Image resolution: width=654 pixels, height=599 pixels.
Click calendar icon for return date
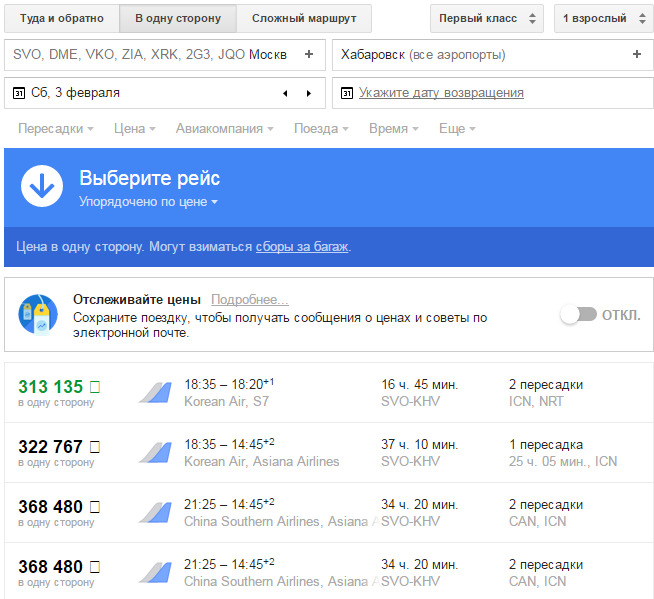pos(347,93)
